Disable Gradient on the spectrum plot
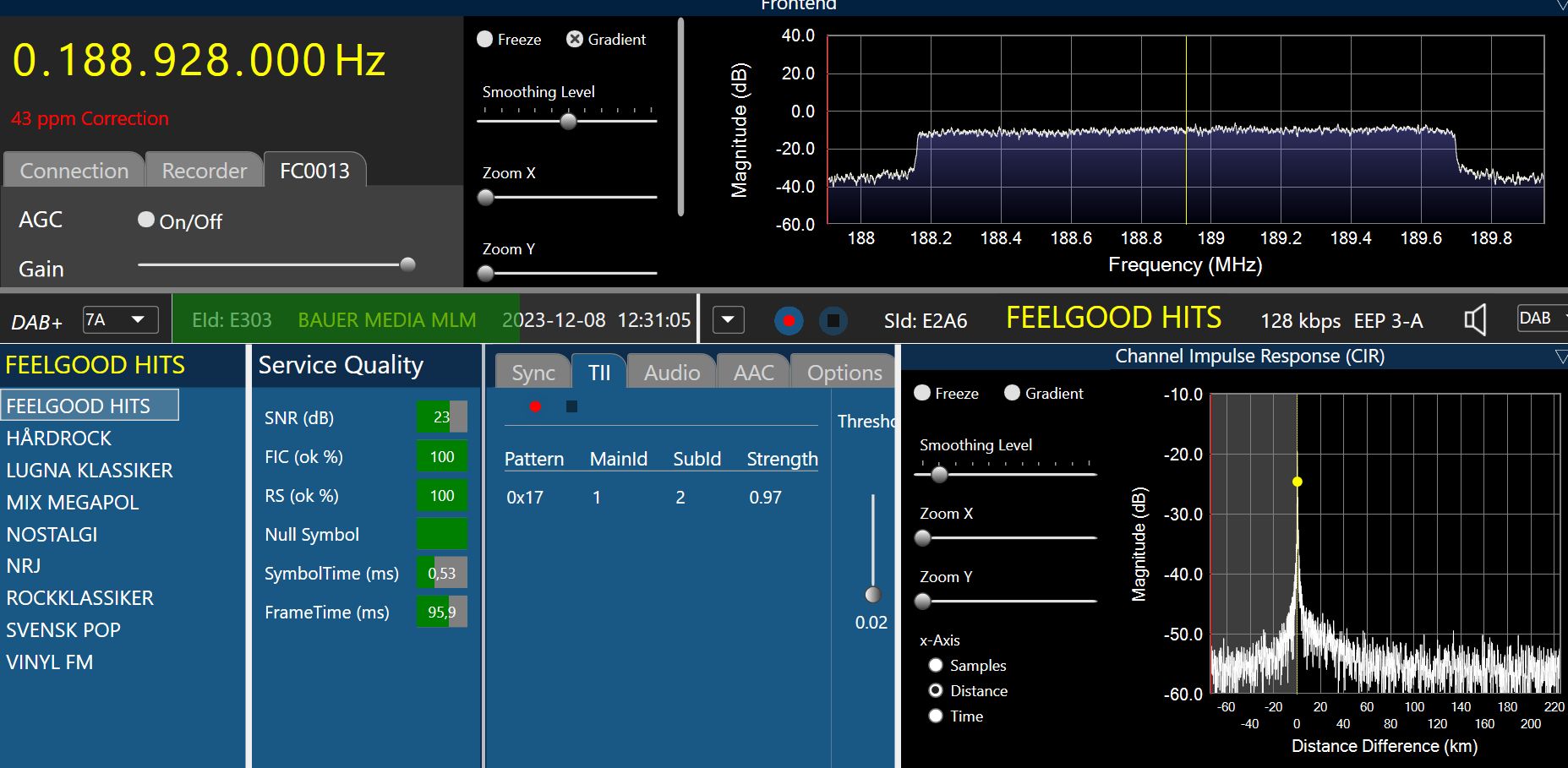 tap(575, 40)
